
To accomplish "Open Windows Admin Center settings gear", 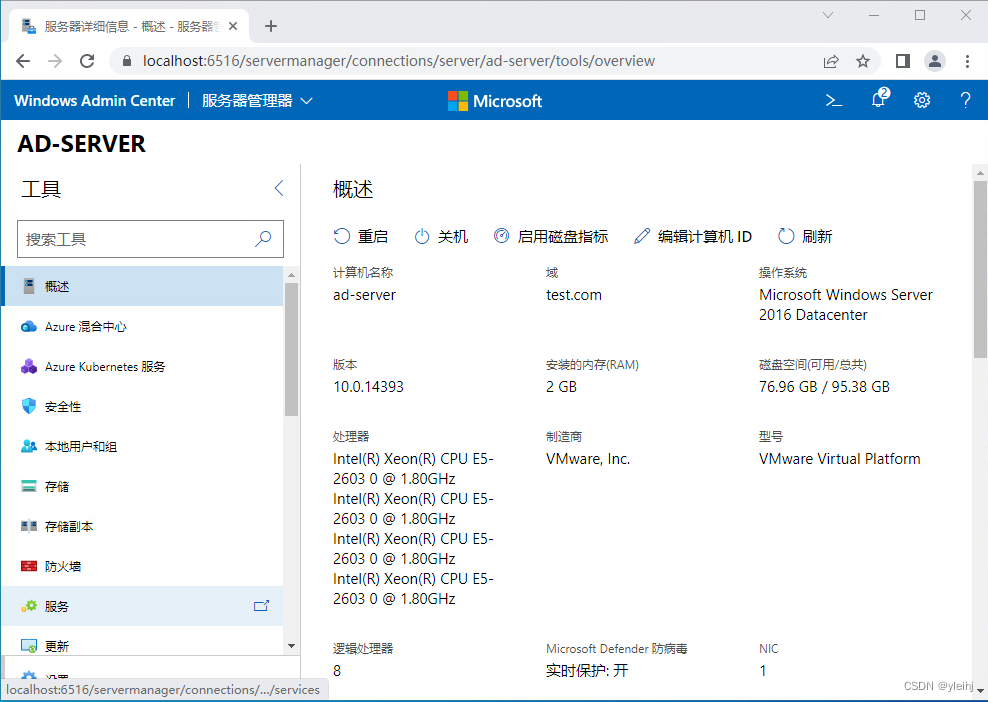I will pos(921,100).
